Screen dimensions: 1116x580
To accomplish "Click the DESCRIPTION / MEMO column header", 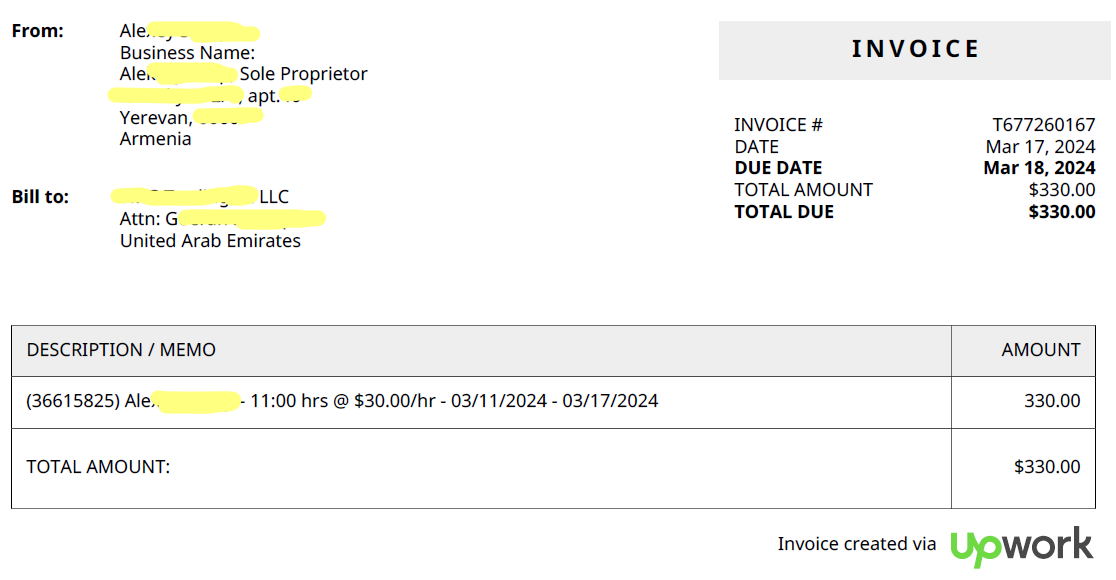I will coord(121,349).
